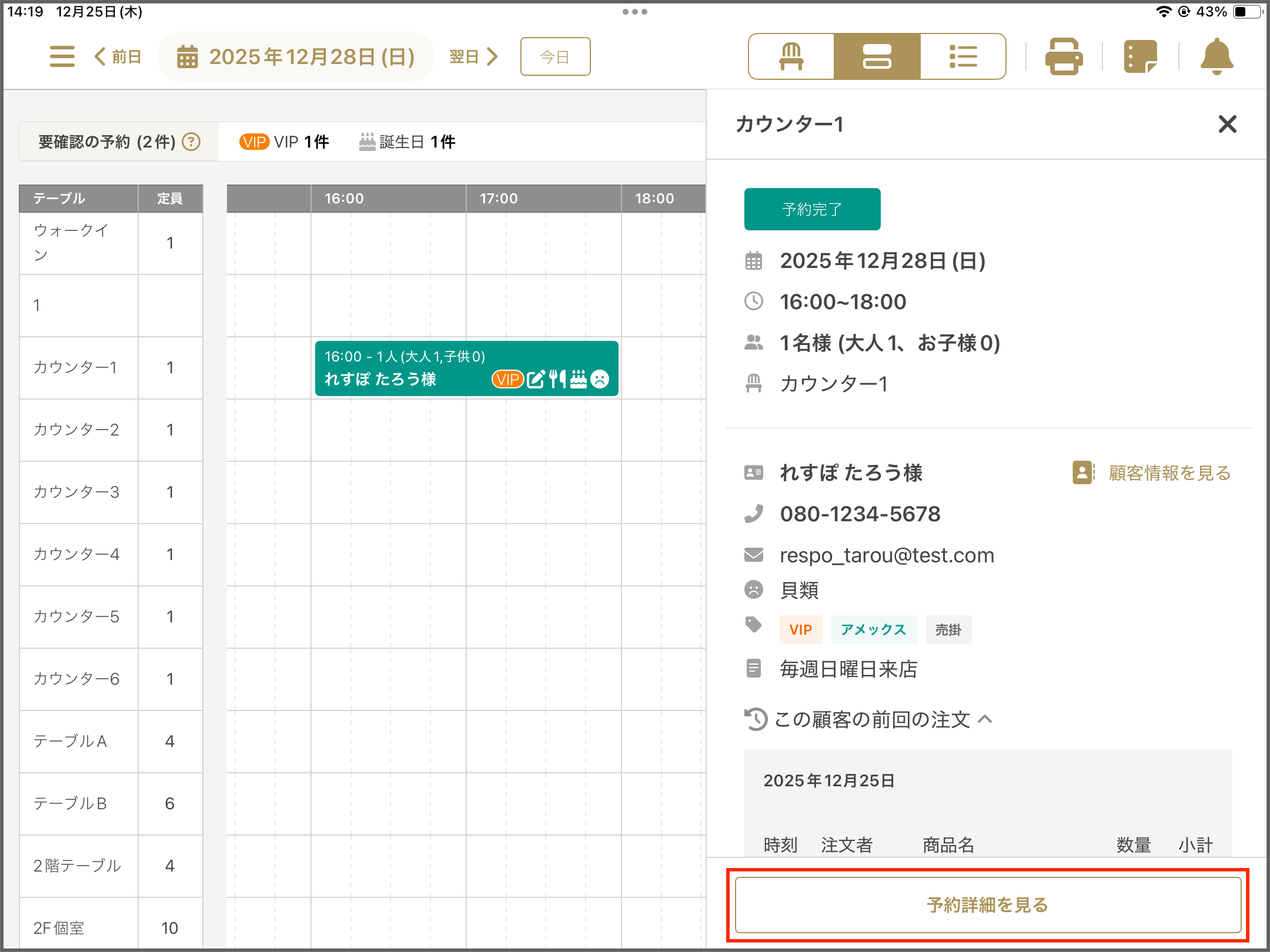Open the memo notes icon

(1140, 56)
